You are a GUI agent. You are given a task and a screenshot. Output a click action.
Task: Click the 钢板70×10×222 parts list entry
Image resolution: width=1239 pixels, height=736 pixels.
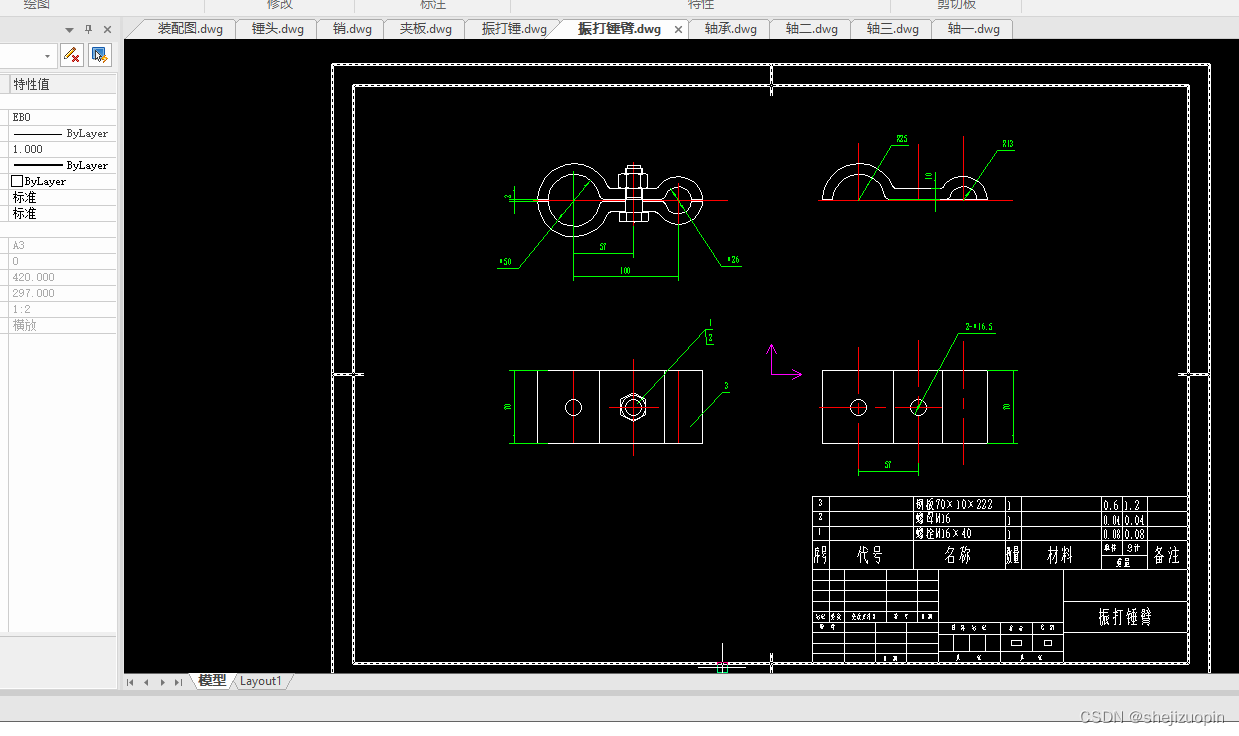[x=954, y=504]
